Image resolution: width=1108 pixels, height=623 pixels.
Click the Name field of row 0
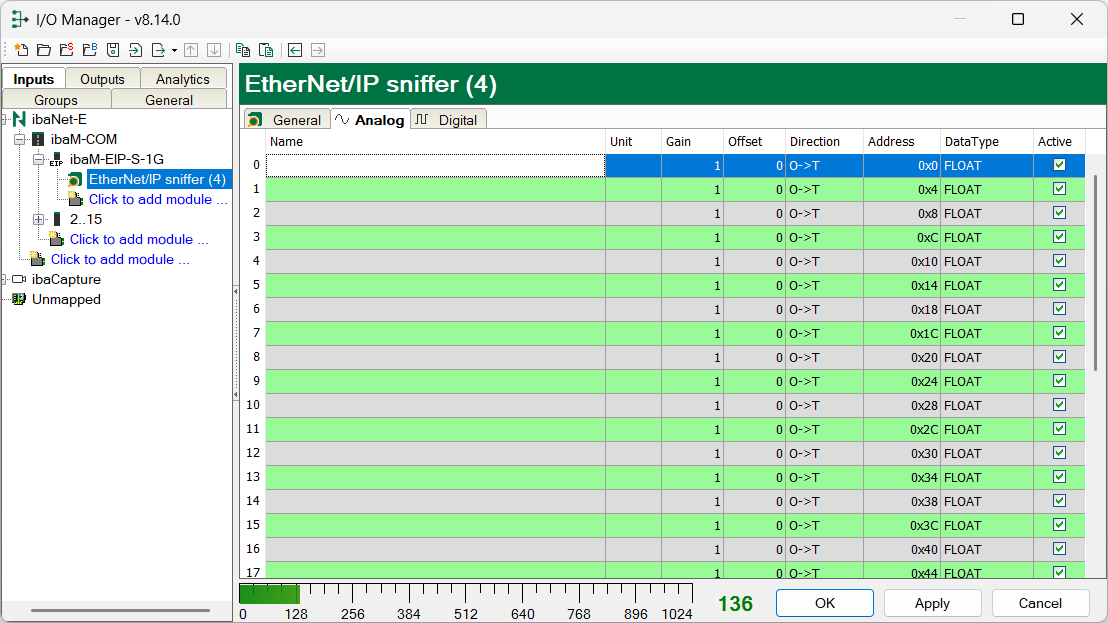[435, 165]
